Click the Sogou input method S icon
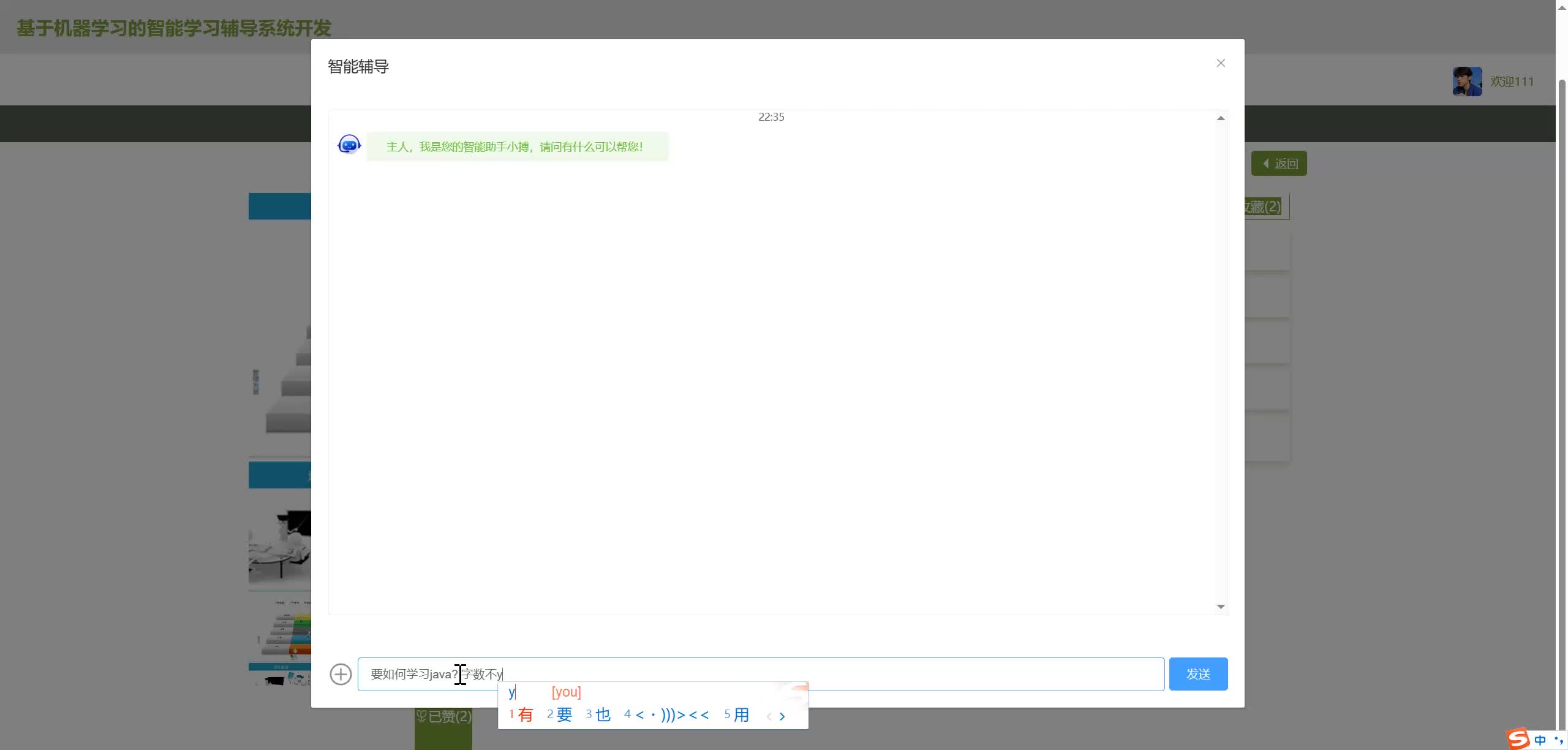This screenshot has height=750, width=1568. [x=1518, y=738]
